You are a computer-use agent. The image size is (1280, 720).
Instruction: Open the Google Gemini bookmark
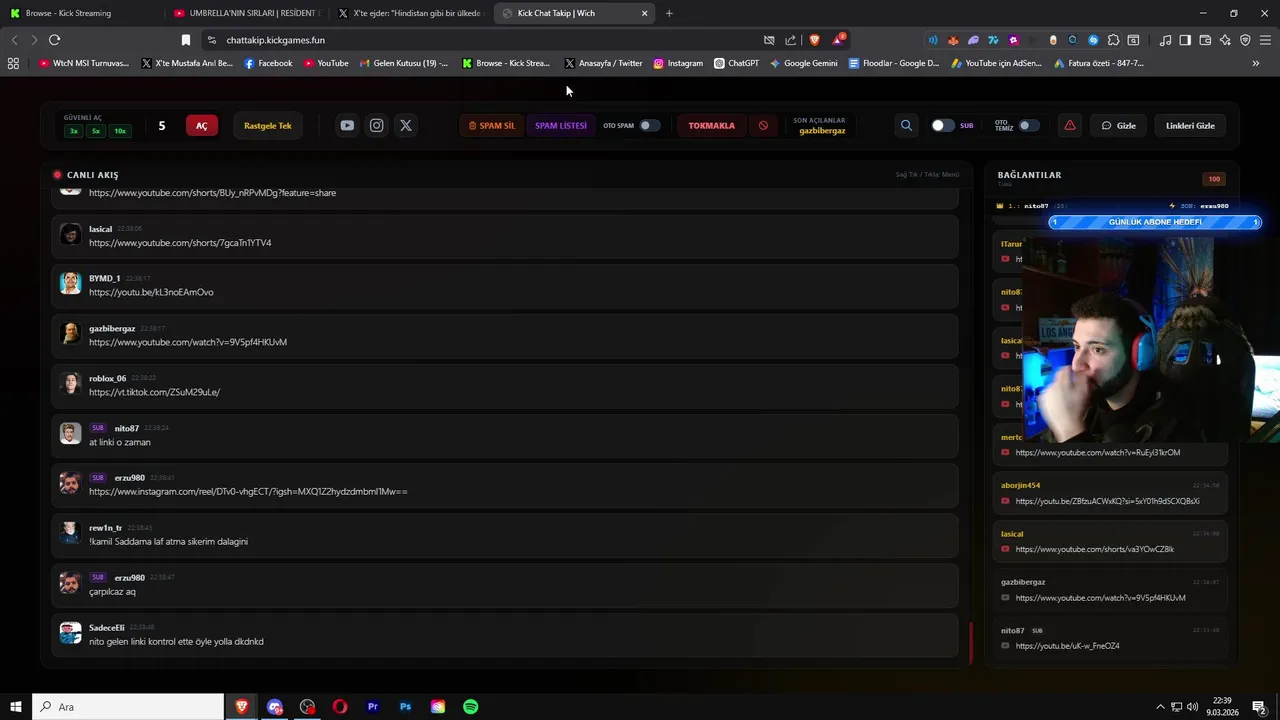(x=804, y=63)
